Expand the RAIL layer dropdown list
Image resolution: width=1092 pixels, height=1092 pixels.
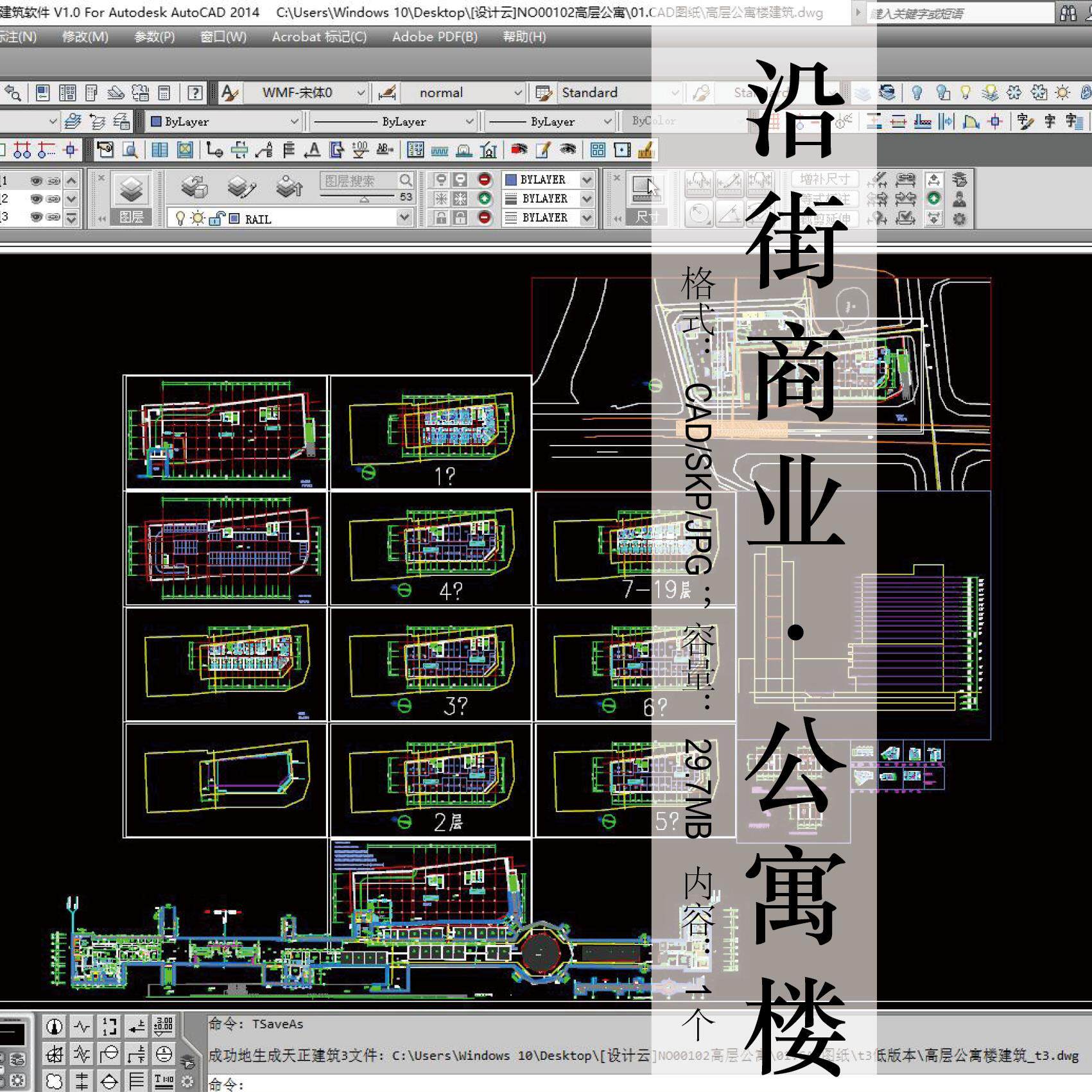click(x=404, y=218)
